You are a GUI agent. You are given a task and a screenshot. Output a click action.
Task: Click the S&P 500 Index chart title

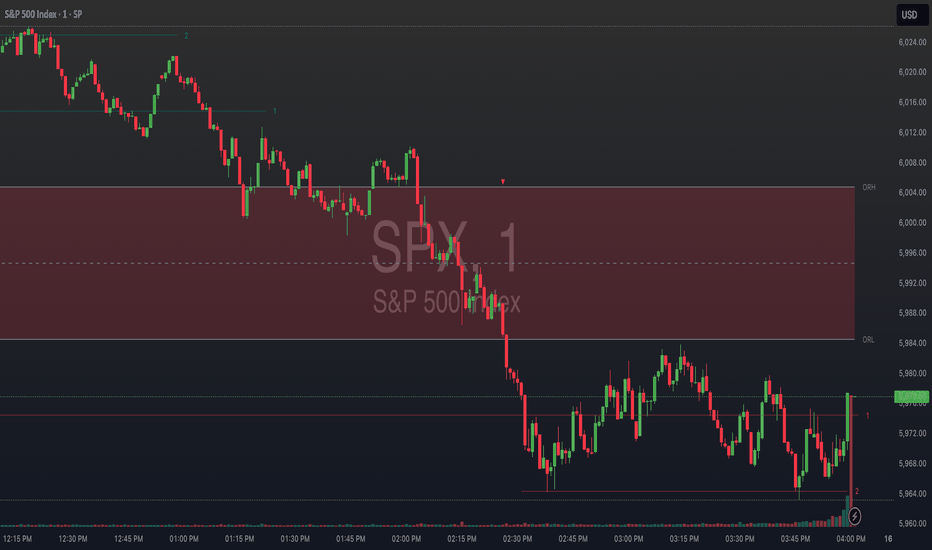(x=43, y=14)
